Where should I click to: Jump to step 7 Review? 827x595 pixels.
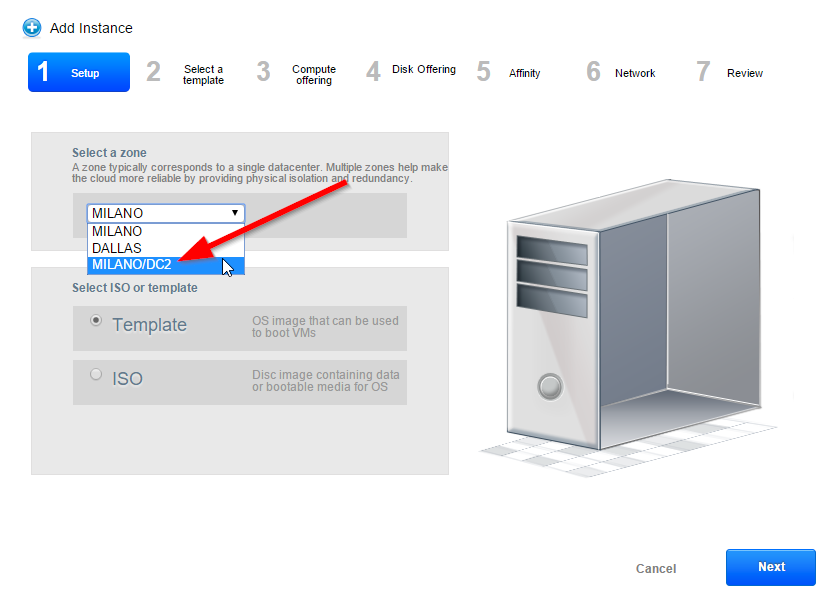(731, 73)
